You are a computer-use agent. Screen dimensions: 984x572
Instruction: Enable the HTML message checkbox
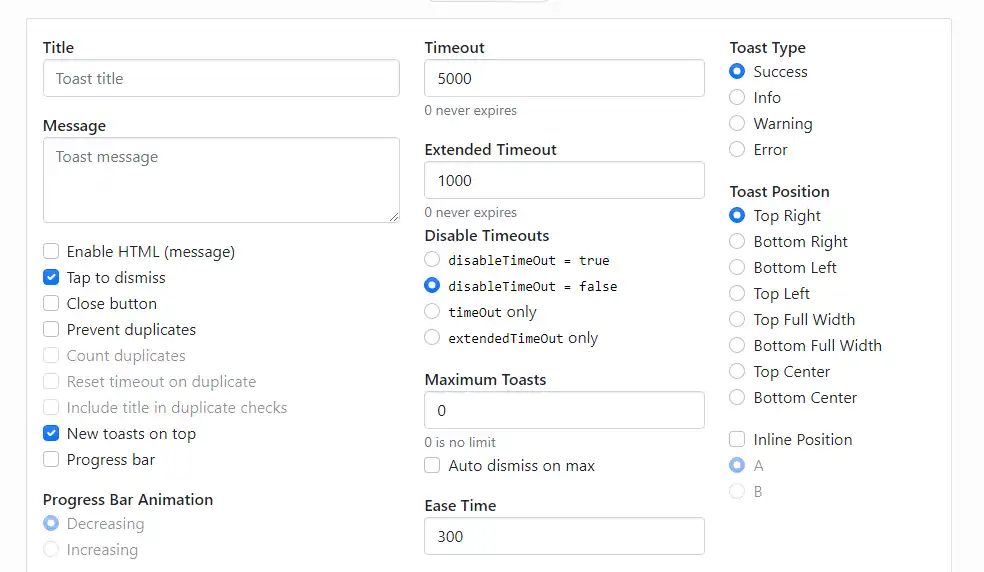(51, 252)
